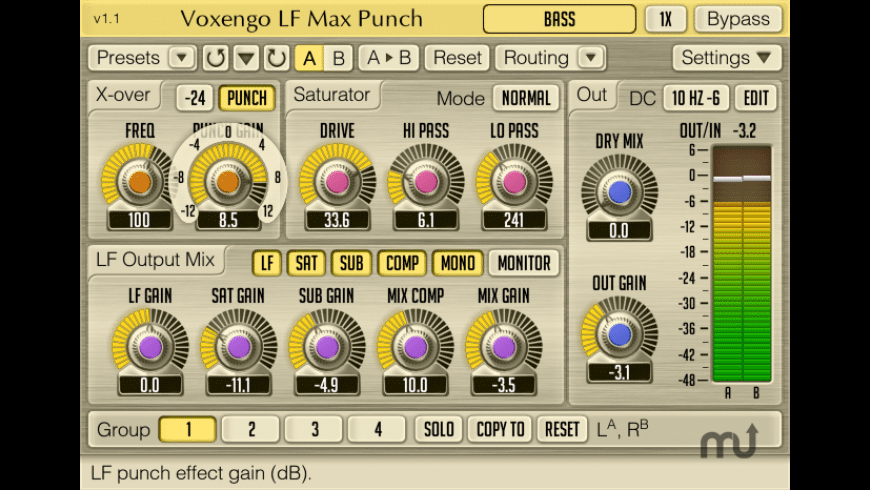Click the EDIT button in Out panel
Viewport: 870px width, 490px height.
(x=756, y=98)
